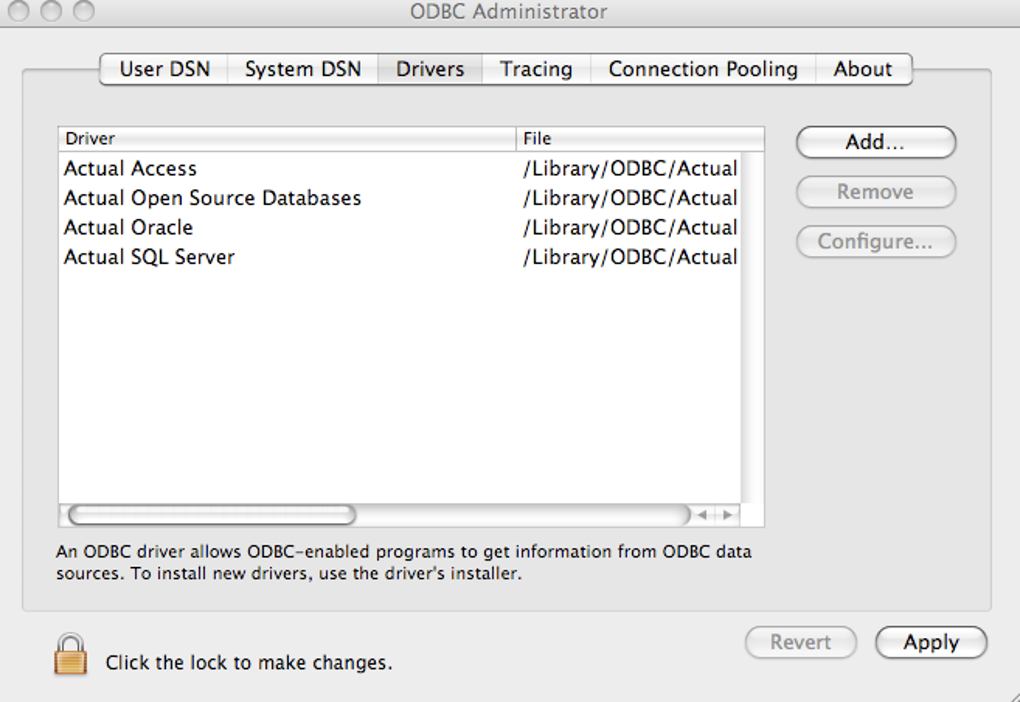Show the About tab
1020x702 pixels.
pos(862,69)
